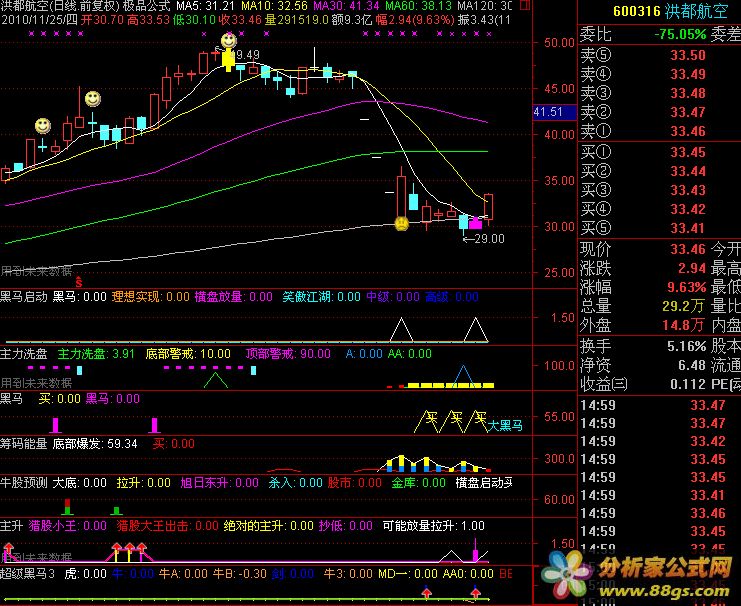Click the tall magenta spike in the 主升 panel
Image resolution: width=741 pixels, height=606 pixels.
[x=475, y=550]
